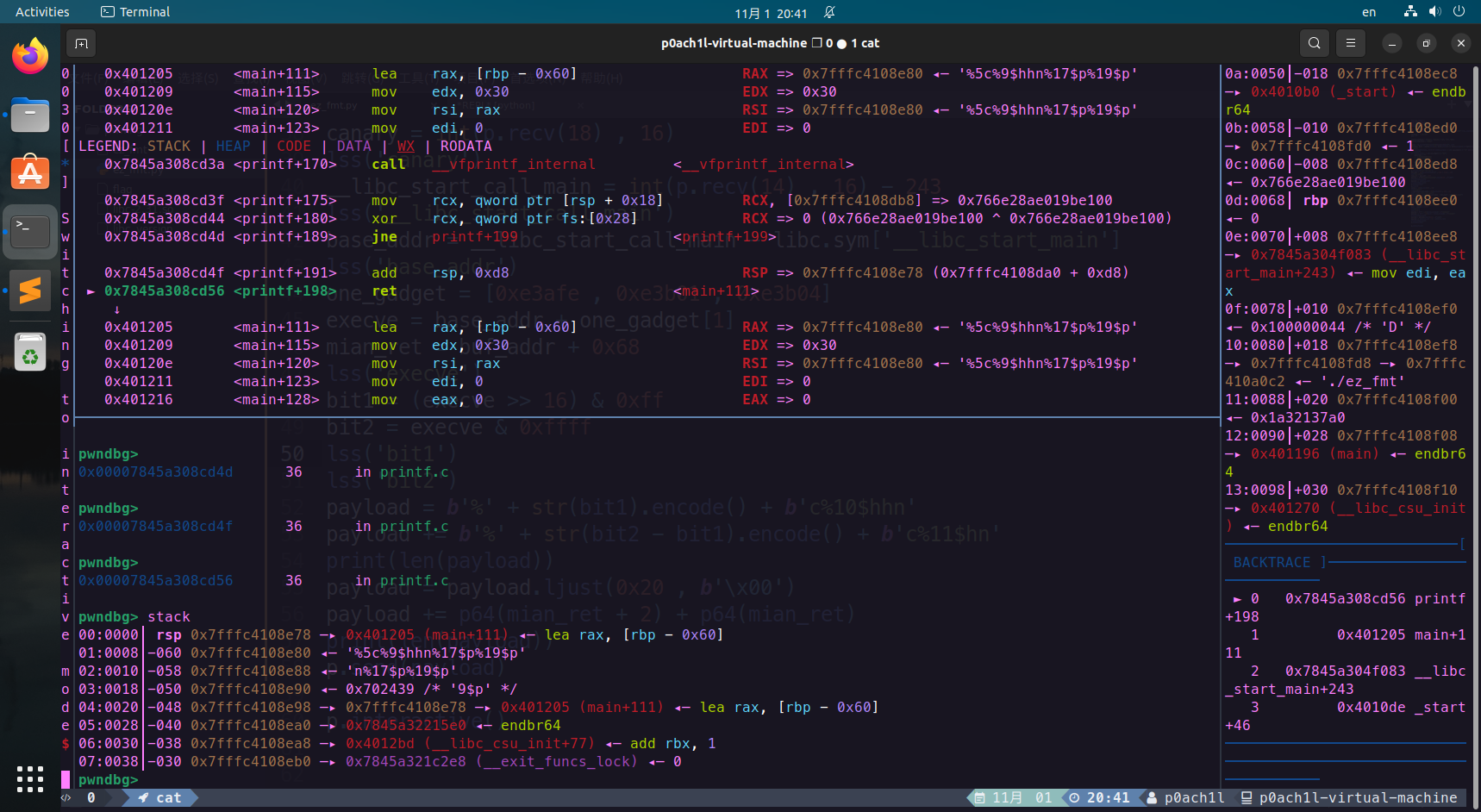Click the 'xor' instruction at printf+180

(x=384, y=219)
